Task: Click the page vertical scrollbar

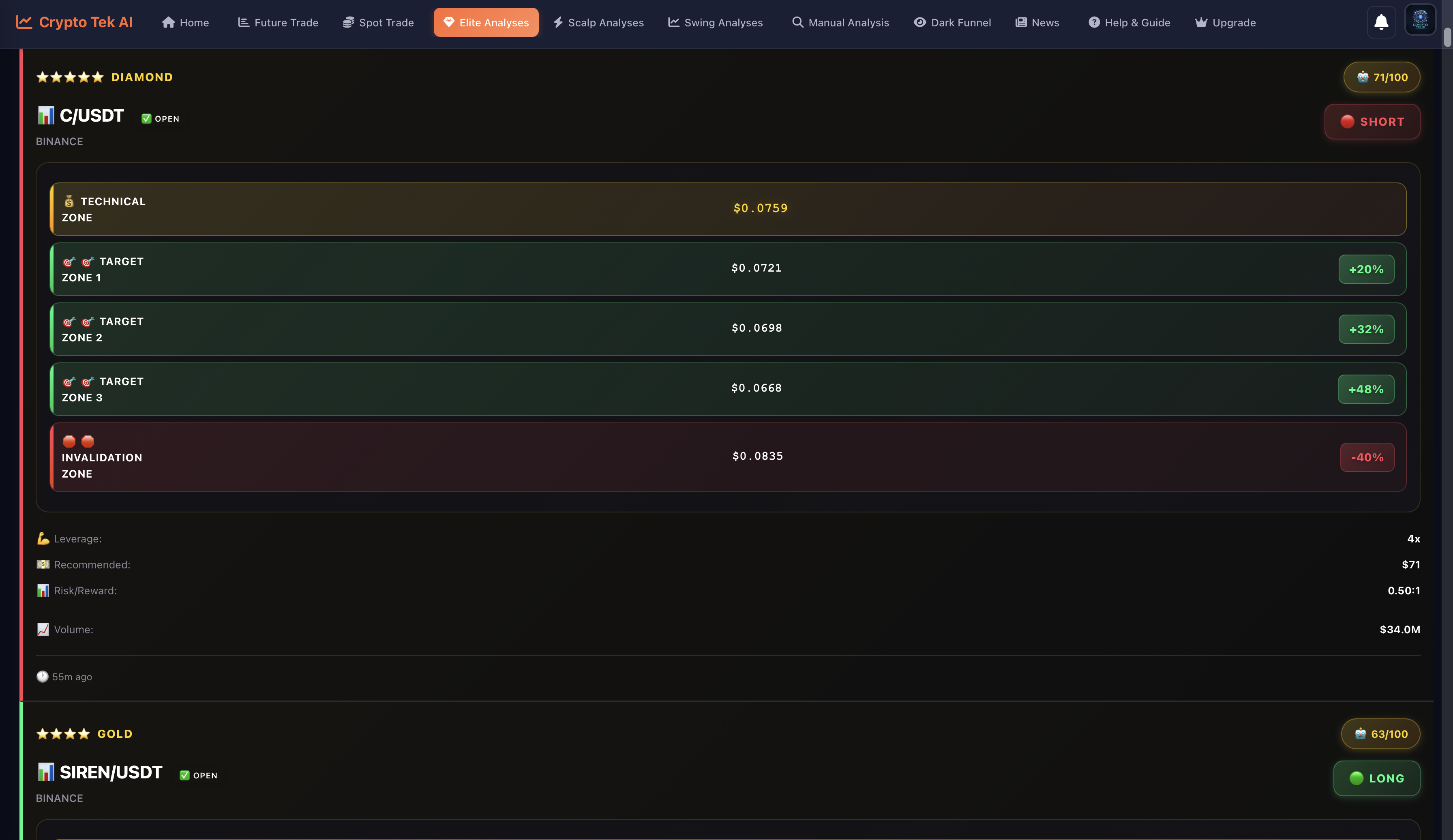Action: click(x=1447, y=37)
